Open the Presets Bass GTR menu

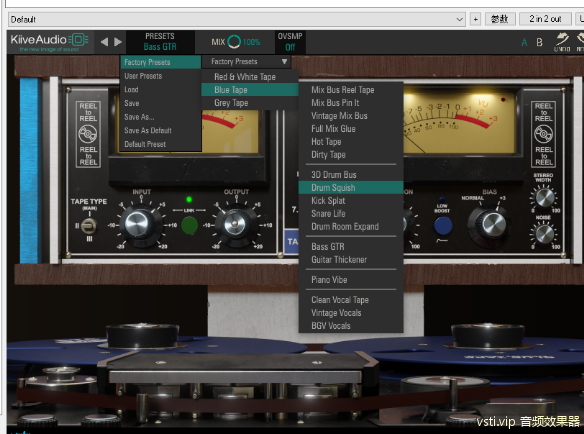(x=160, y=42)
